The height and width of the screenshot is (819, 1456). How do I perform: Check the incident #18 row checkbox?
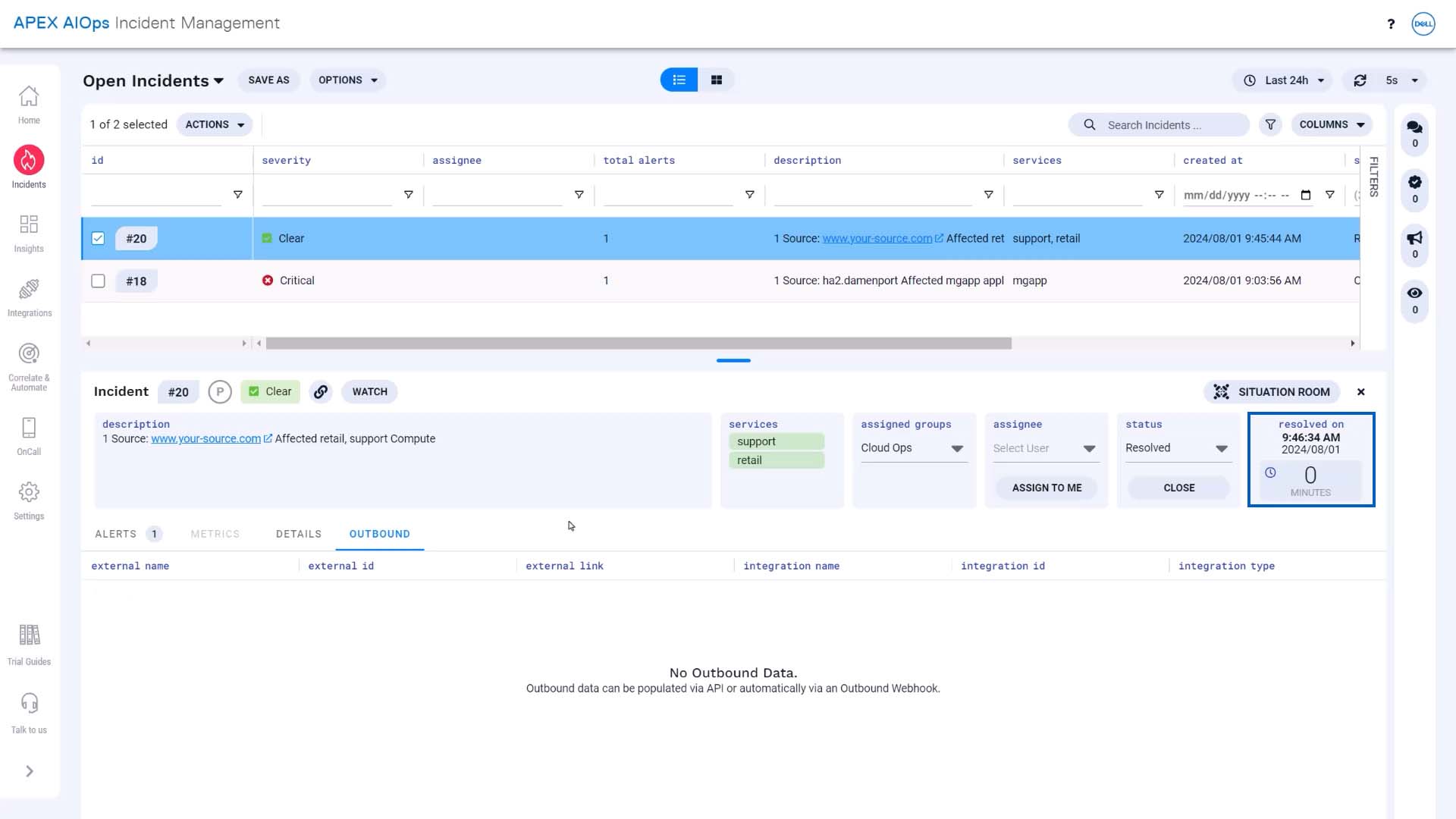[x=98, y=281]
